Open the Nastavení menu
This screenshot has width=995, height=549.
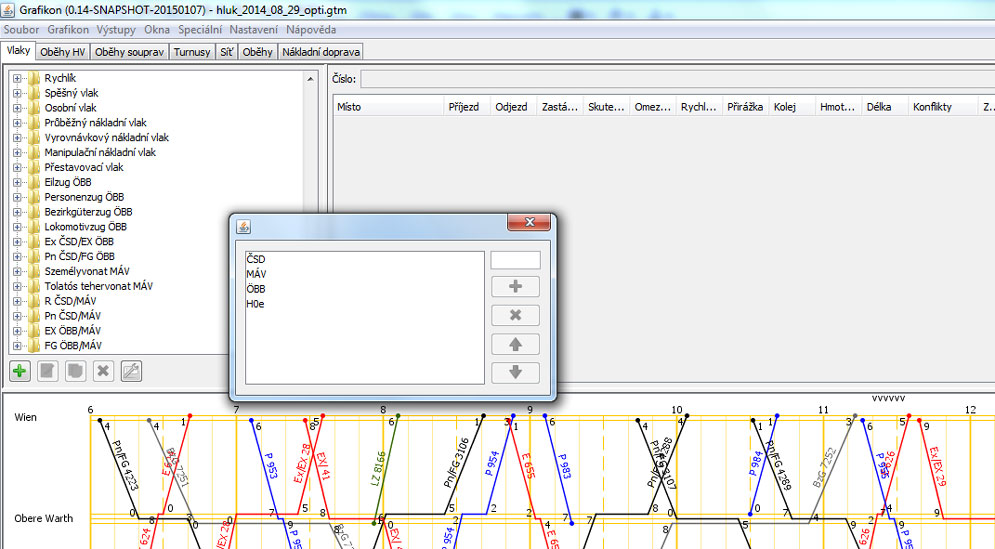pos(253,30)
